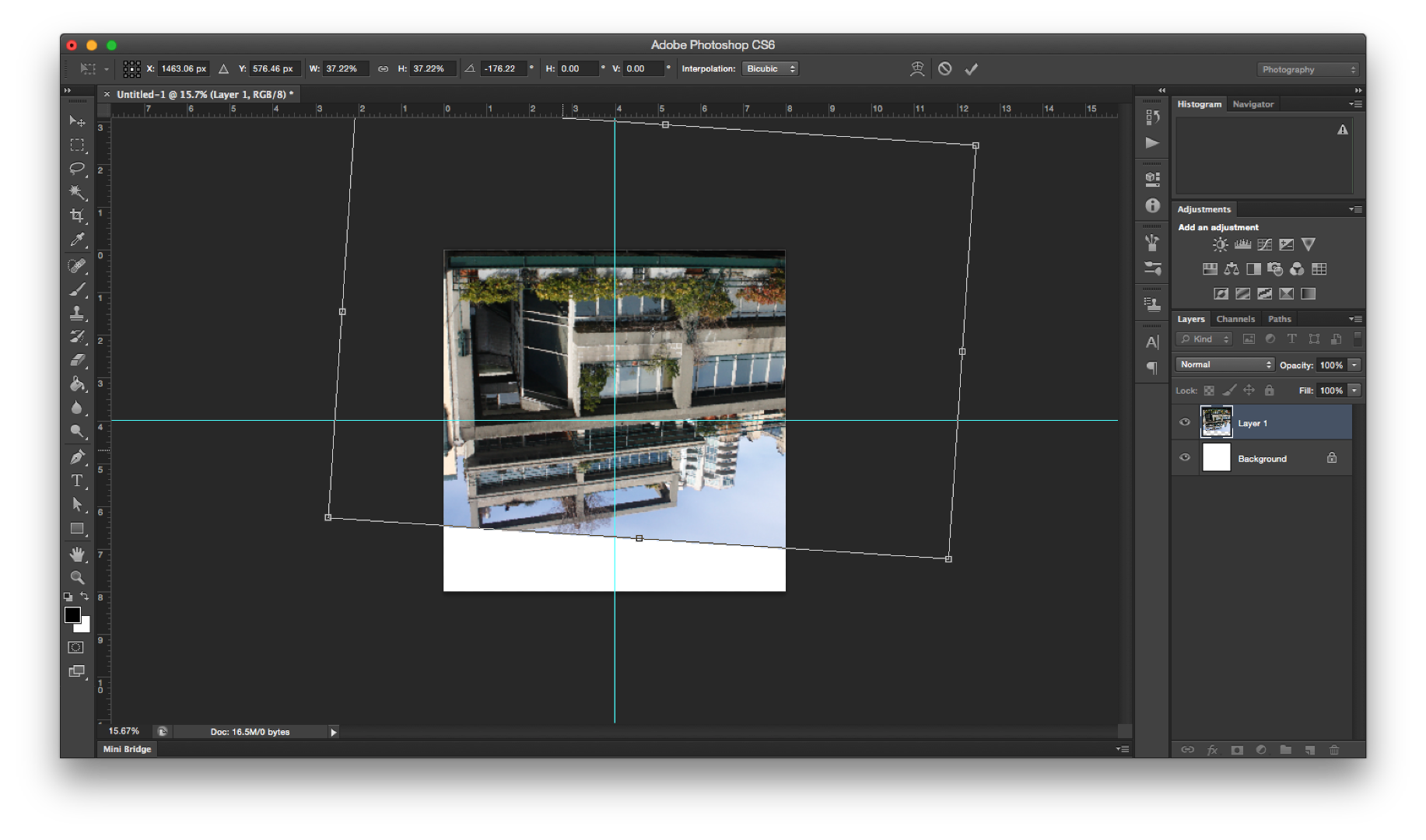Expand the Photography workspace dropdown
This screenshot has width=1426, height=840.
(x=1307, y=70)
